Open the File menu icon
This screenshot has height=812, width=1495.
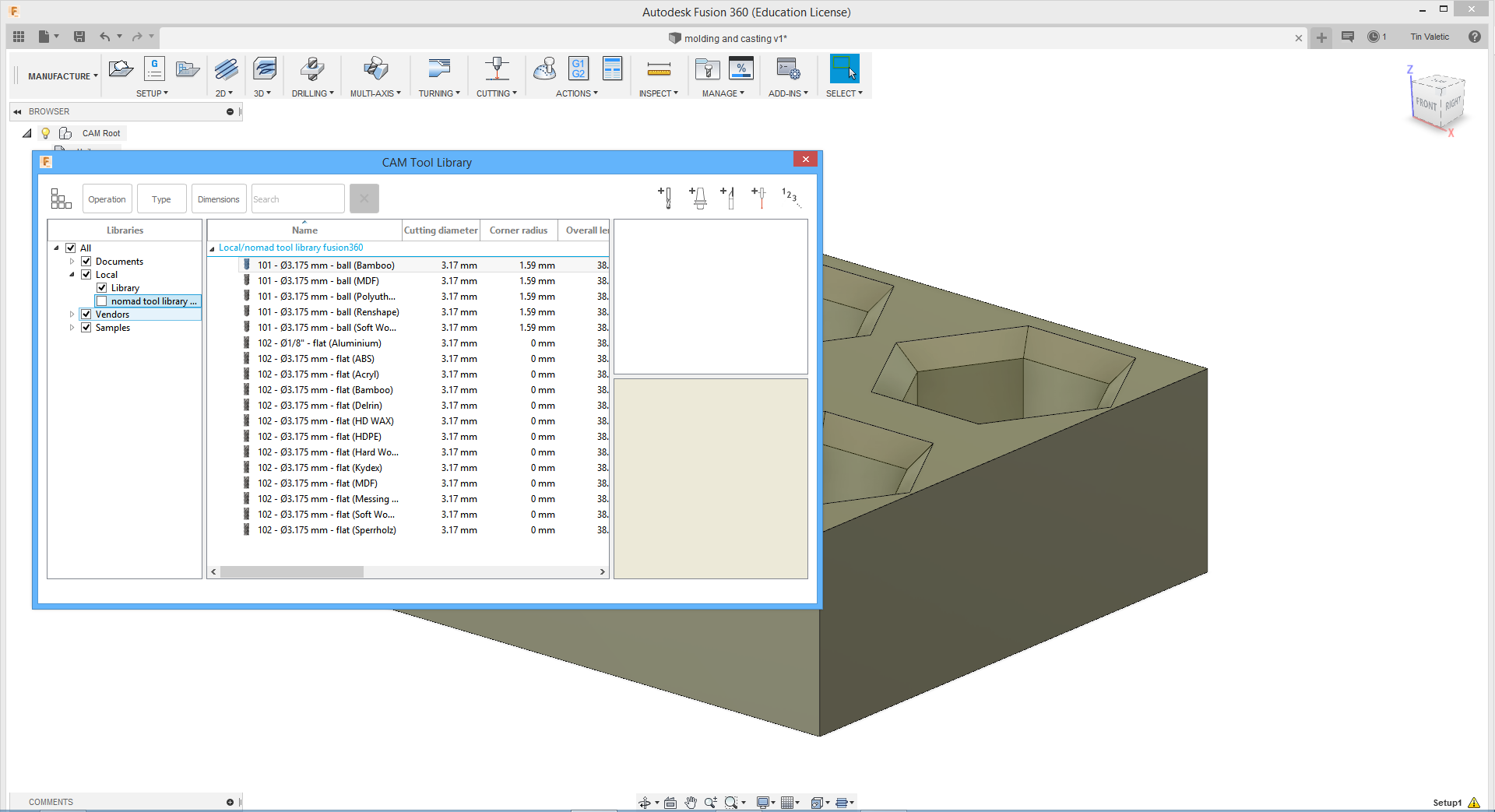click(x=44, y=37)
